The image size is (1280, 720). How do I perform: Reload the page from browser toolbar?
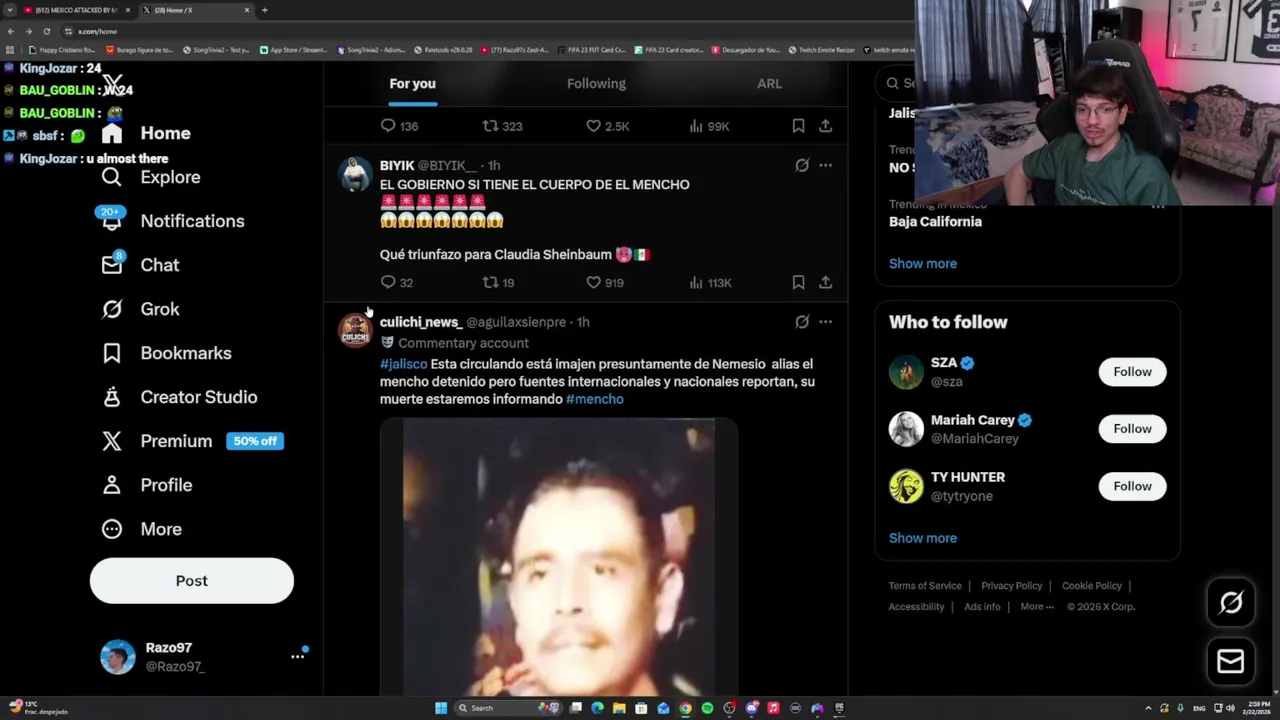(x=46, y=31)
